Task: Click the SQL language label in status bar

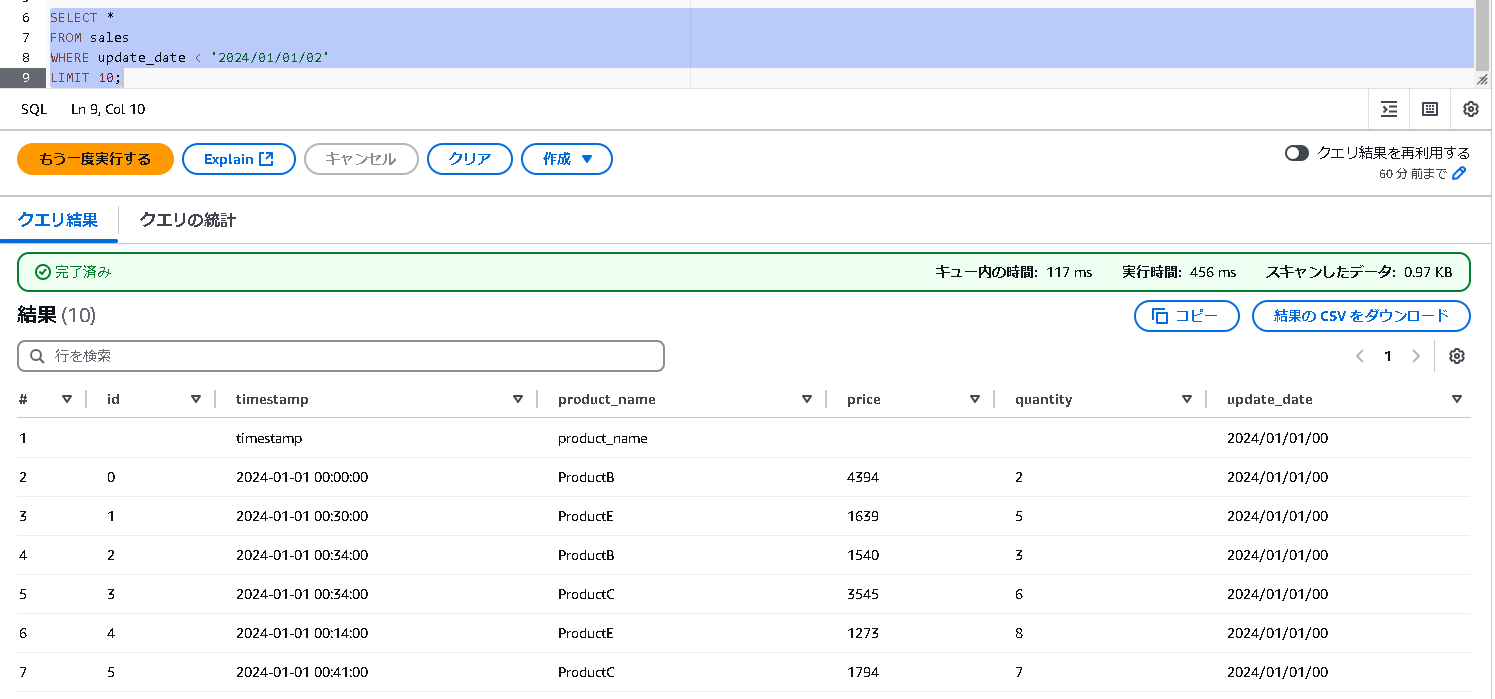Action: pyautogui.click(x=34, y=109)
